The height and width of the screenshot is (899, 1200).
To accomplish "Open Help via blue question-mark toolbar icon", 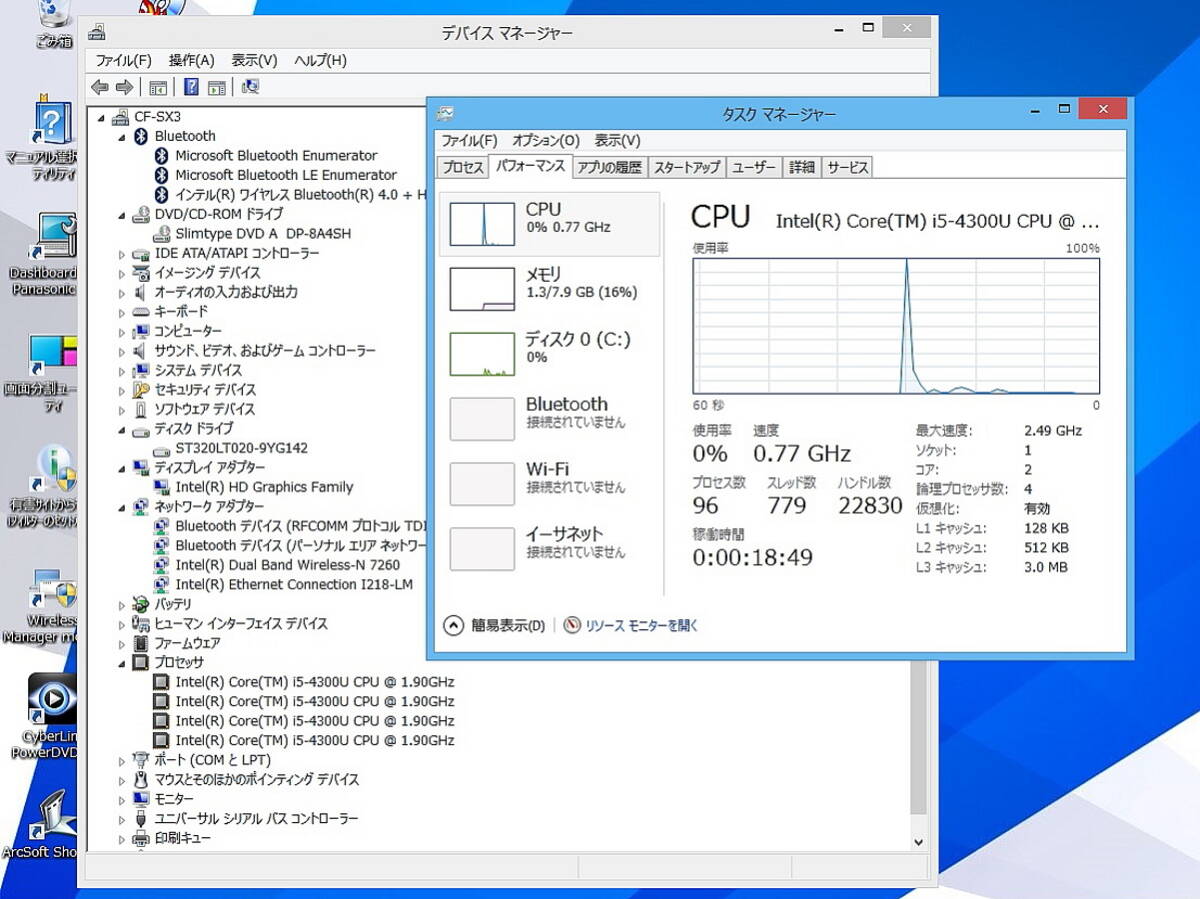I will pos(191,87).
